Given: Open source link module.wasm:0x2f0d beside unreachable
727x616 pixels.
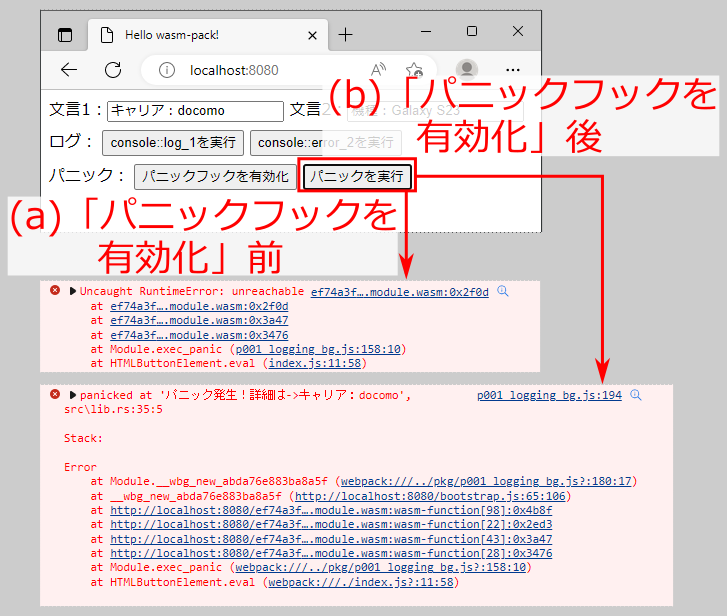Looking at the screenshot, I should click(400, 292).
